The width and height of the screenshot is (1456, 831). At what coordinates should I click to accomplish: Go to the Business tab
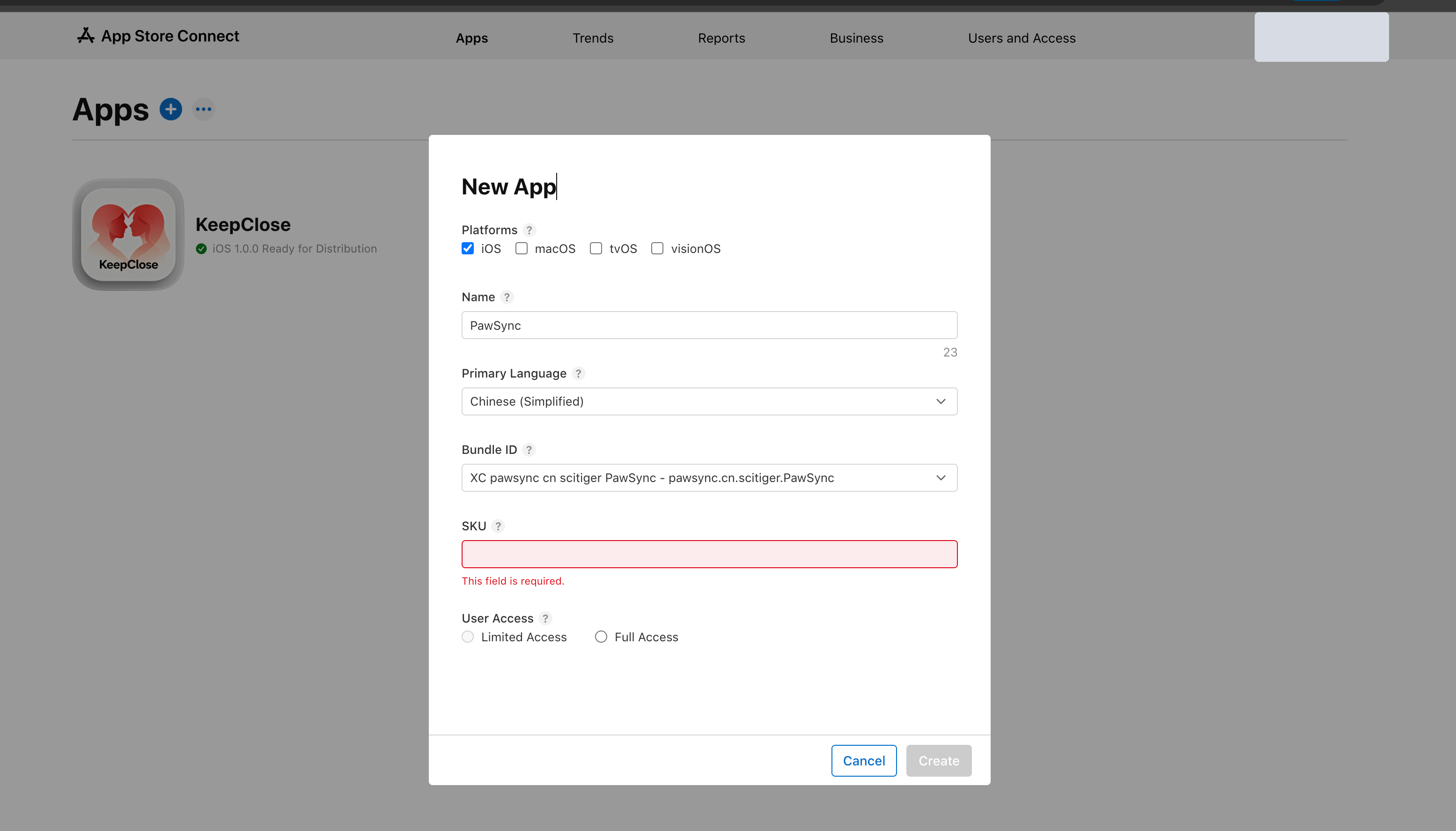(857, 38)
